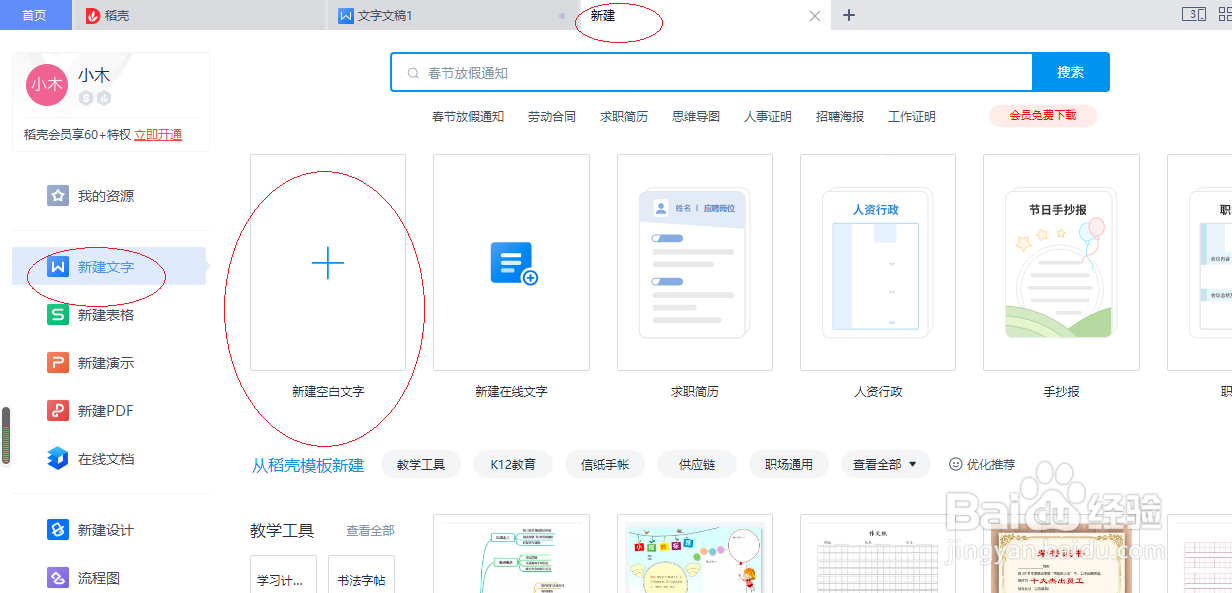The height and width of the screenshot is (593, 1232).
Task: Open the 在线文档 icon
Action: [x=58, y=459]
